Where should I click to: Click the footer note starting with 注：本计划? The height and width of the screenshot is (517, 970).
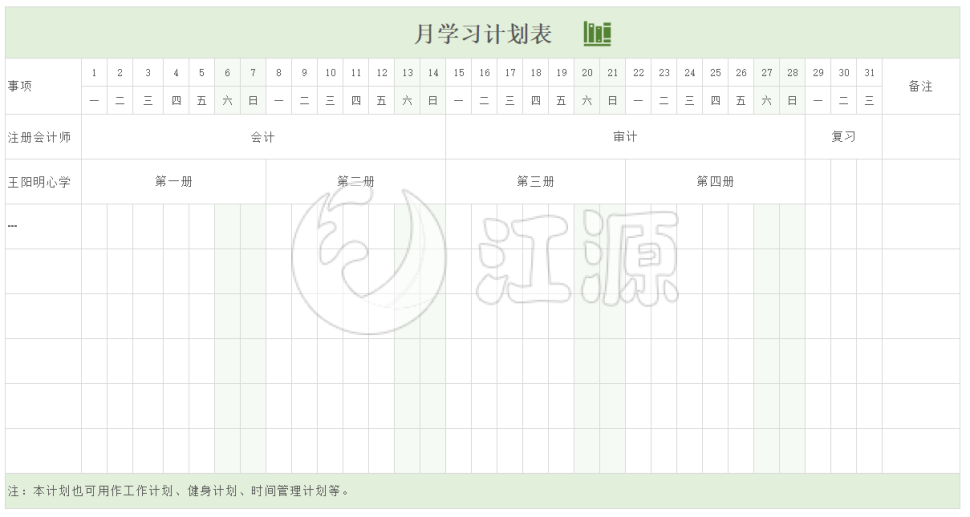click(x=180, y=491)
